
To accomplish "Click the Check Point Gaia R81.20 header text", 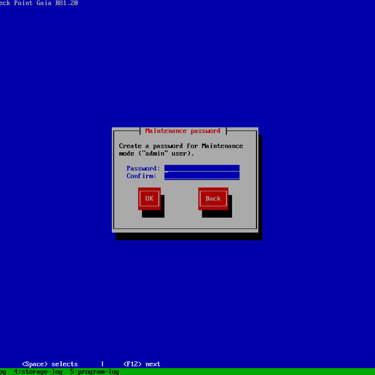I will coord(39,3).
